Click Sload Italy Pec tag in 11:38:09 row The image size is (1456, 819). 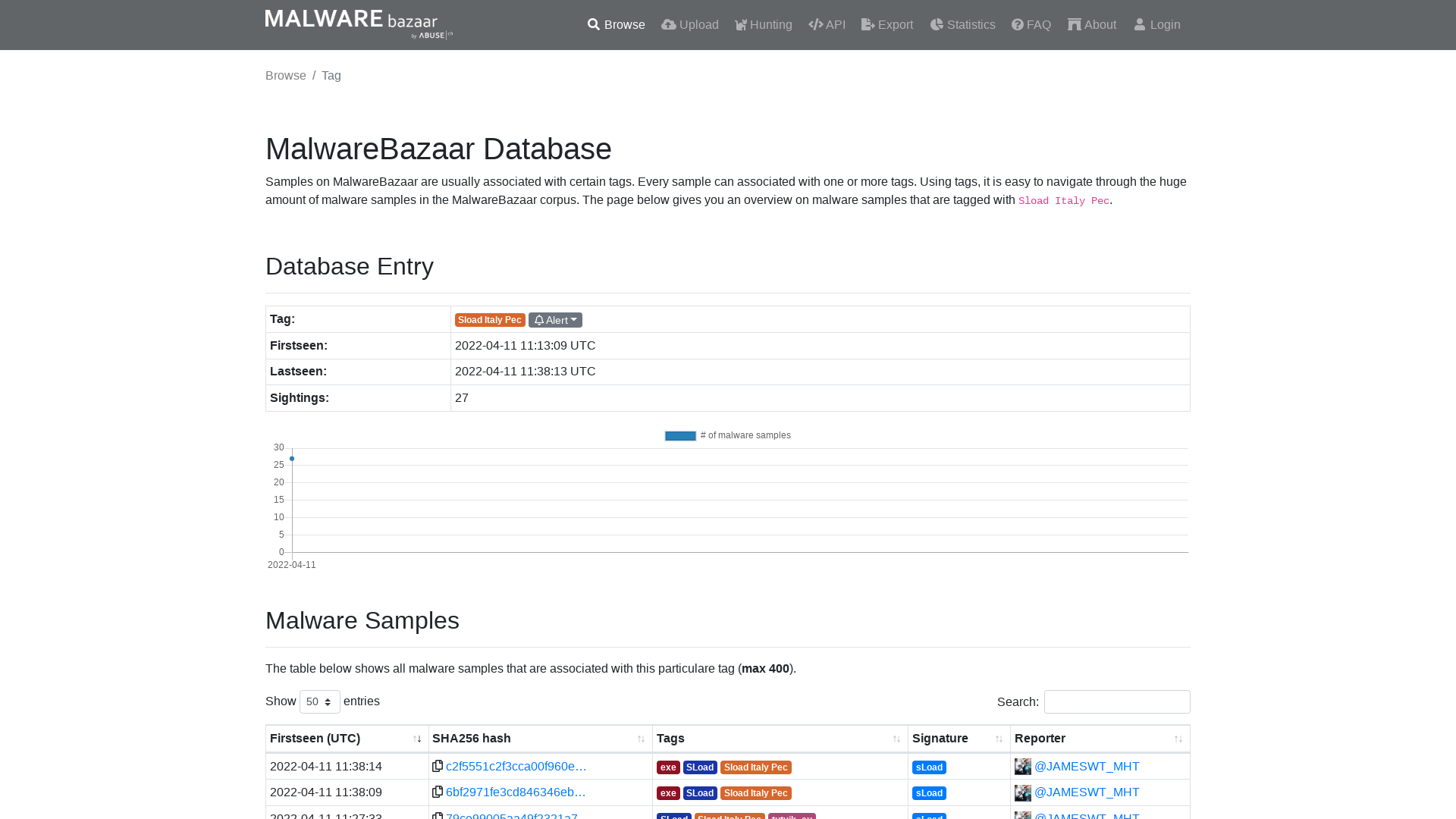point(756,793)
